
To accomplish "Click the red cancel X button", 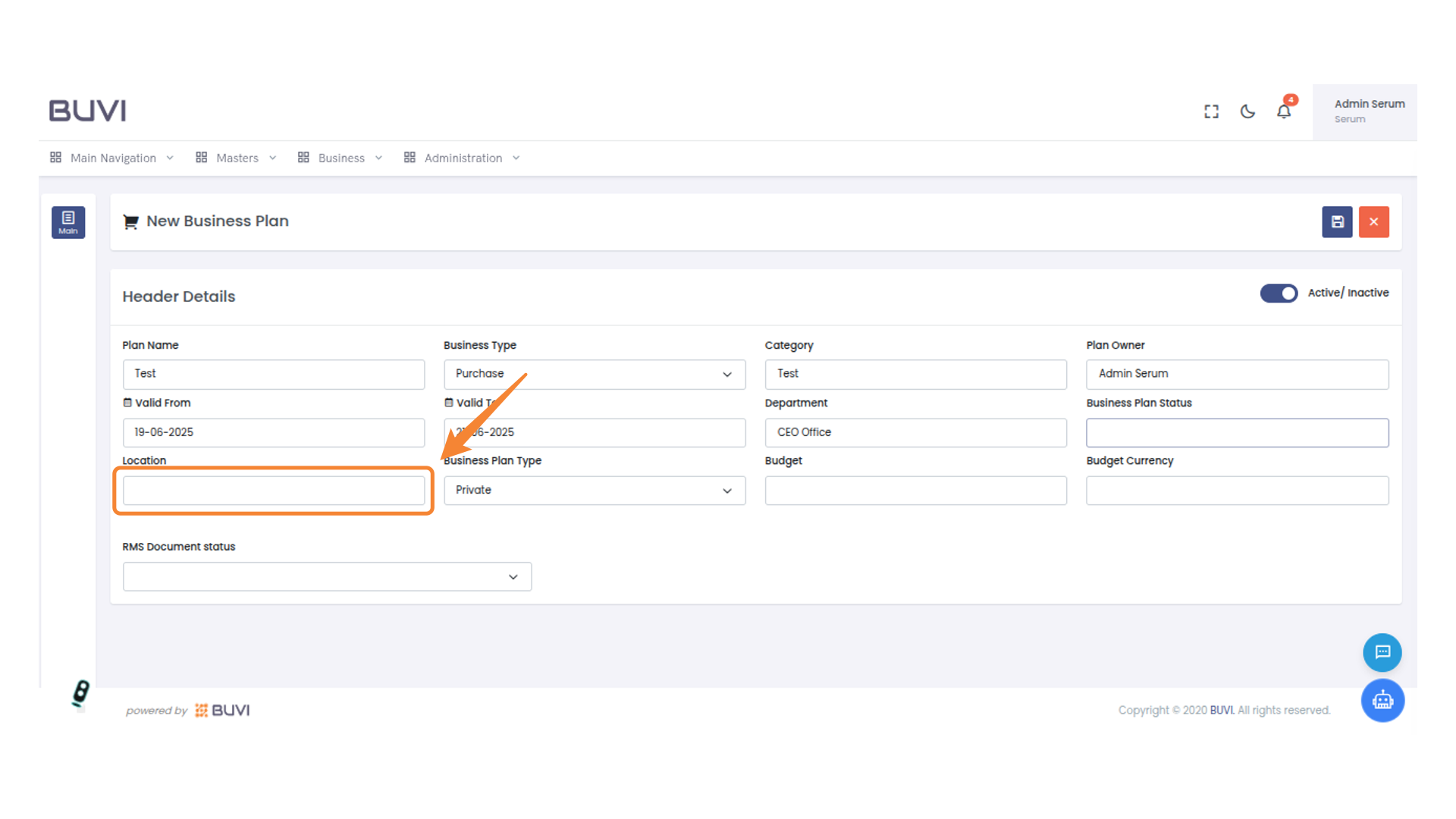I will click(1373, 222).
